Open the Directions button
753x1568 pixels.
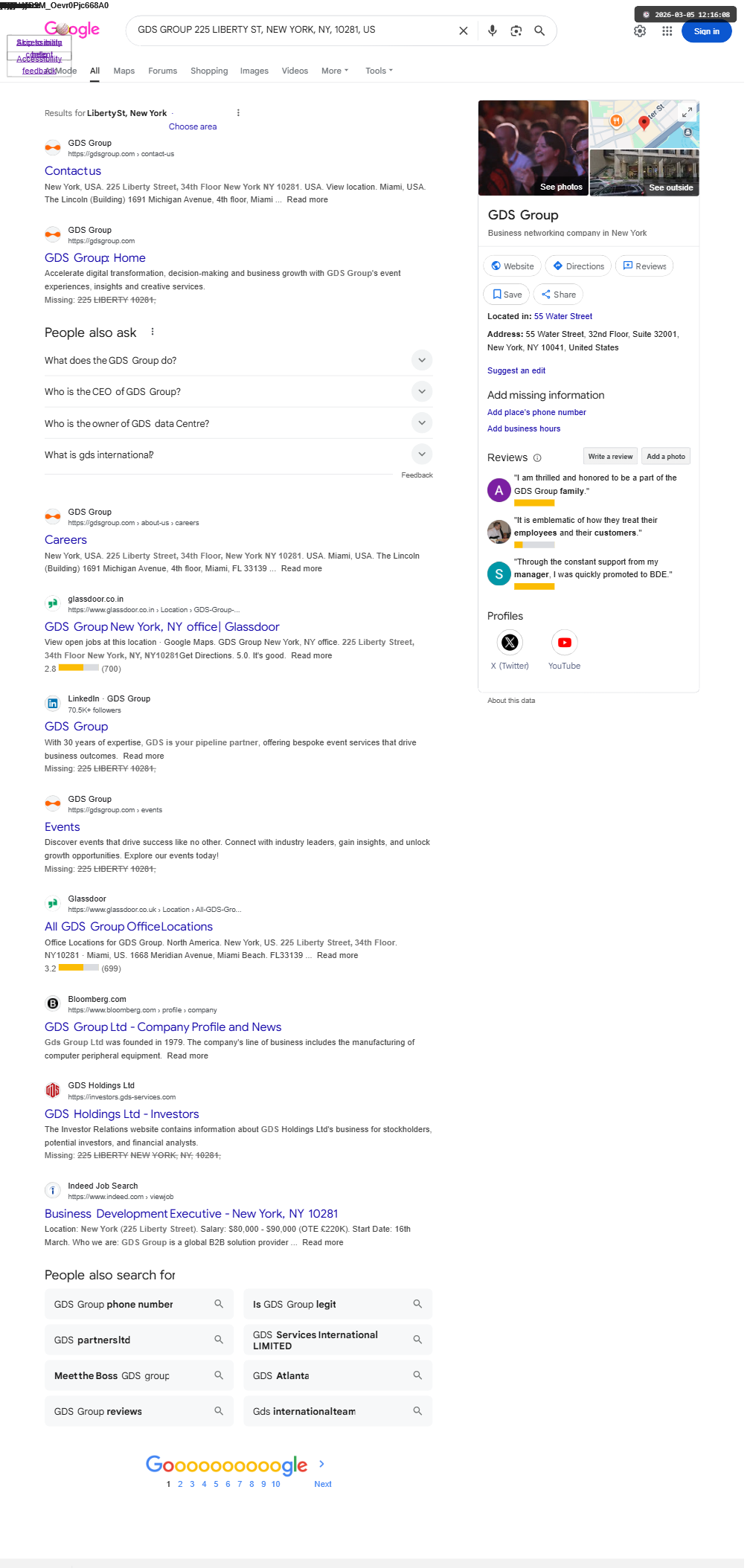pos(578,266)
